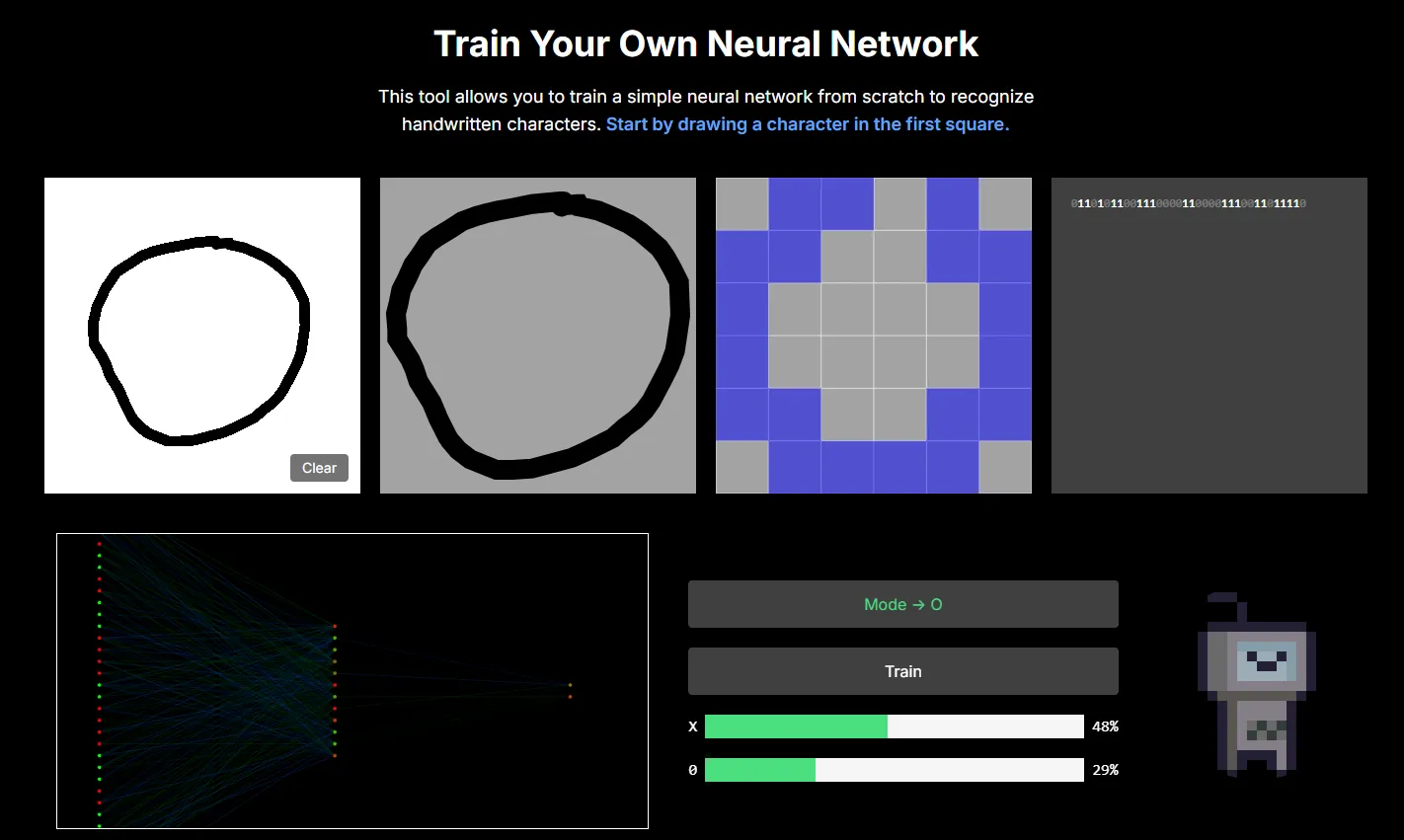Viewport: 1404px width, 840px height.
Task: Click the hidden layer node column
Action: tap(335, 691)
